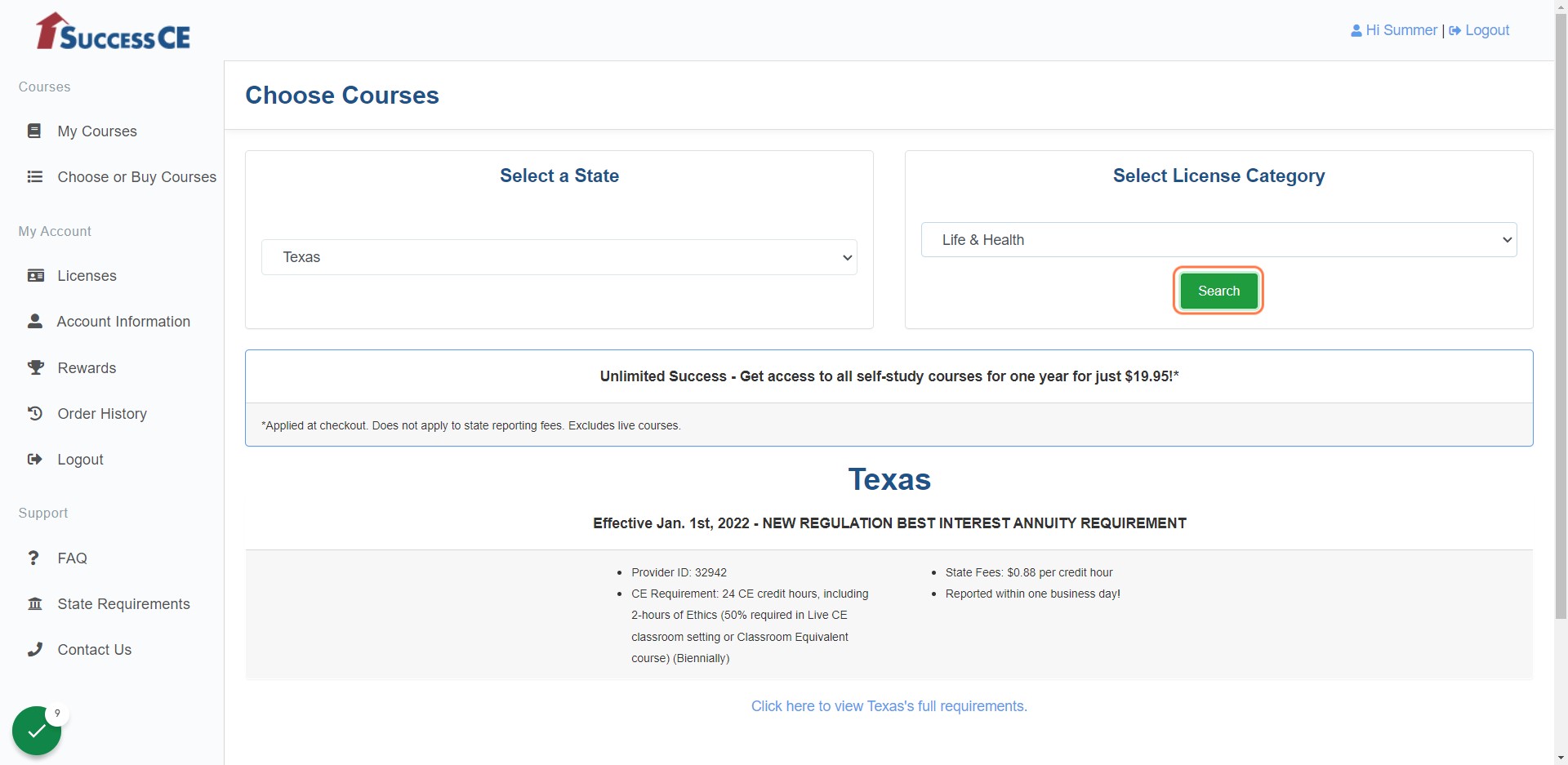View Order History
The width and height of the screenshot is (1568, 765).
point(102,413)
